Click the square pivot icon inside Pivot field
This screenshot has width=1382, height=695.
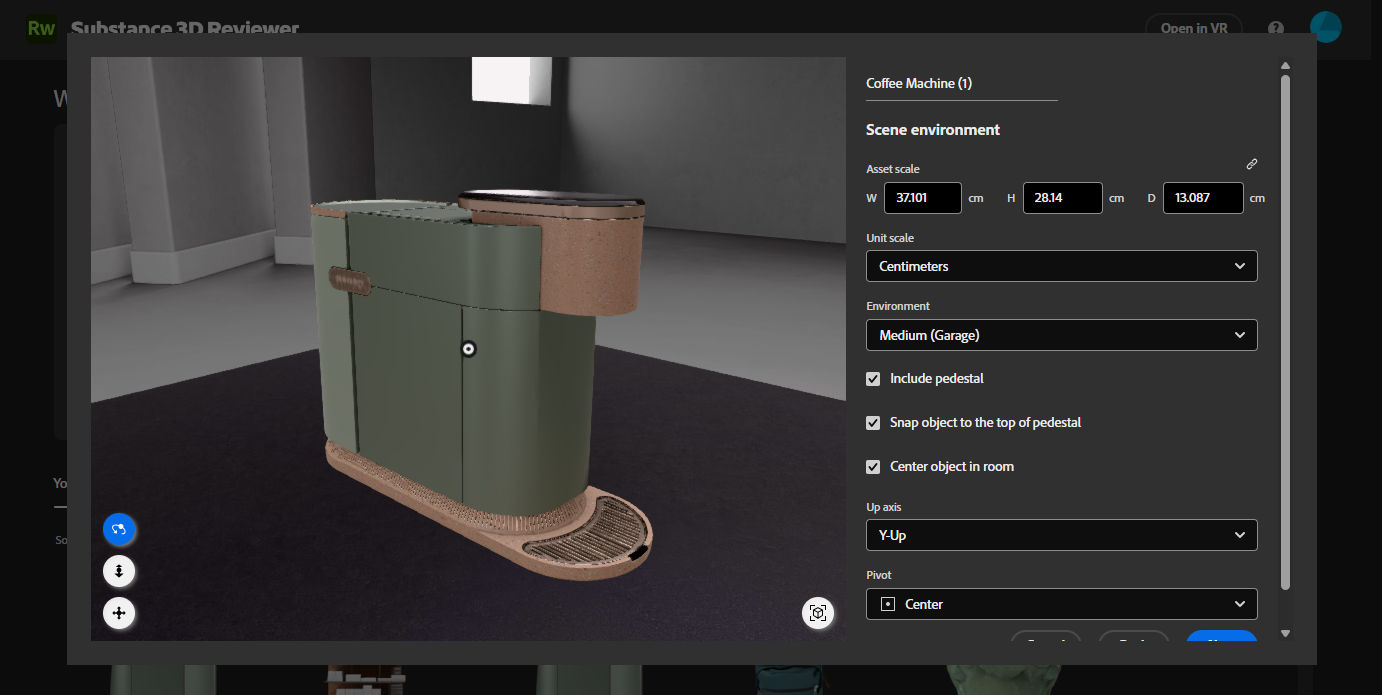pyautogui.click(x=887, y=604)
